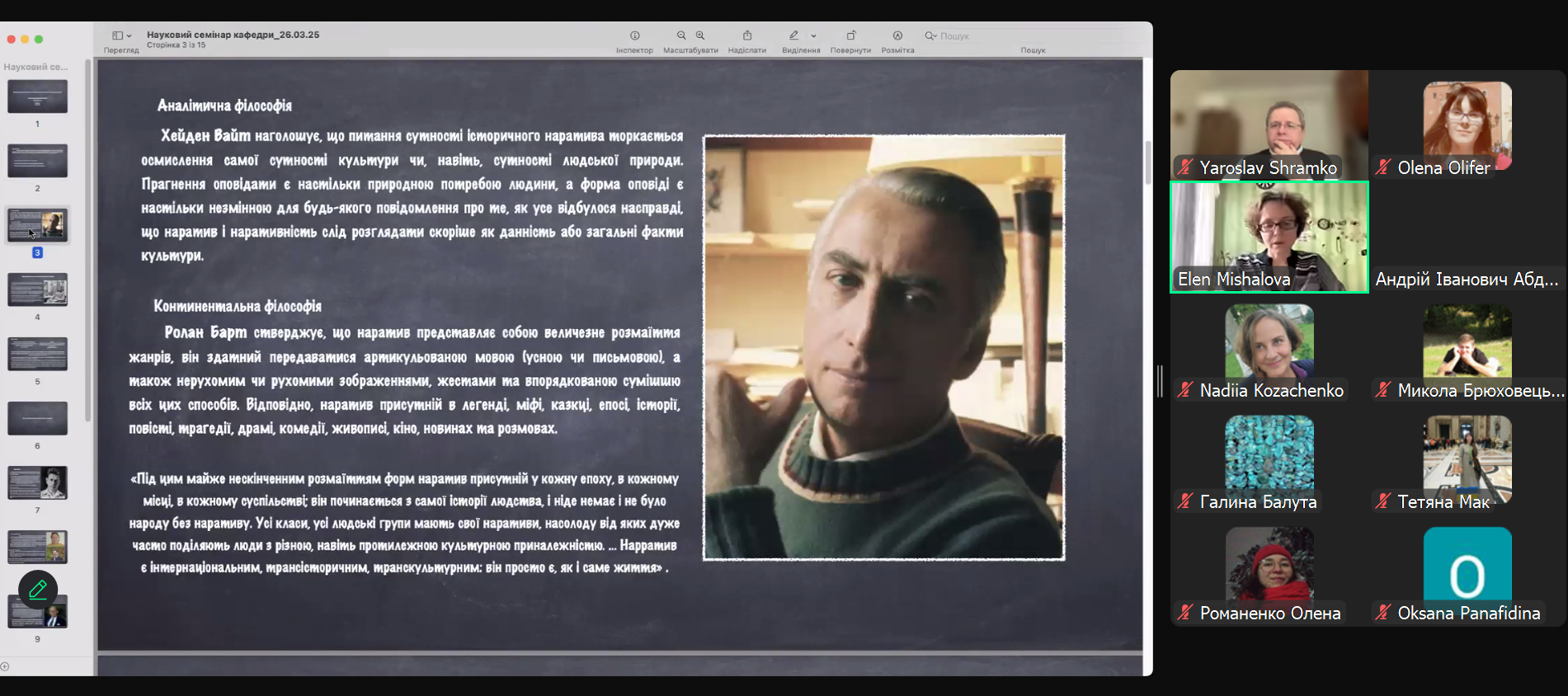Viewport: 1568px width, 696px height.
Task: Select page 7 thumbnail in sidebar
Action: pos(37,482)
